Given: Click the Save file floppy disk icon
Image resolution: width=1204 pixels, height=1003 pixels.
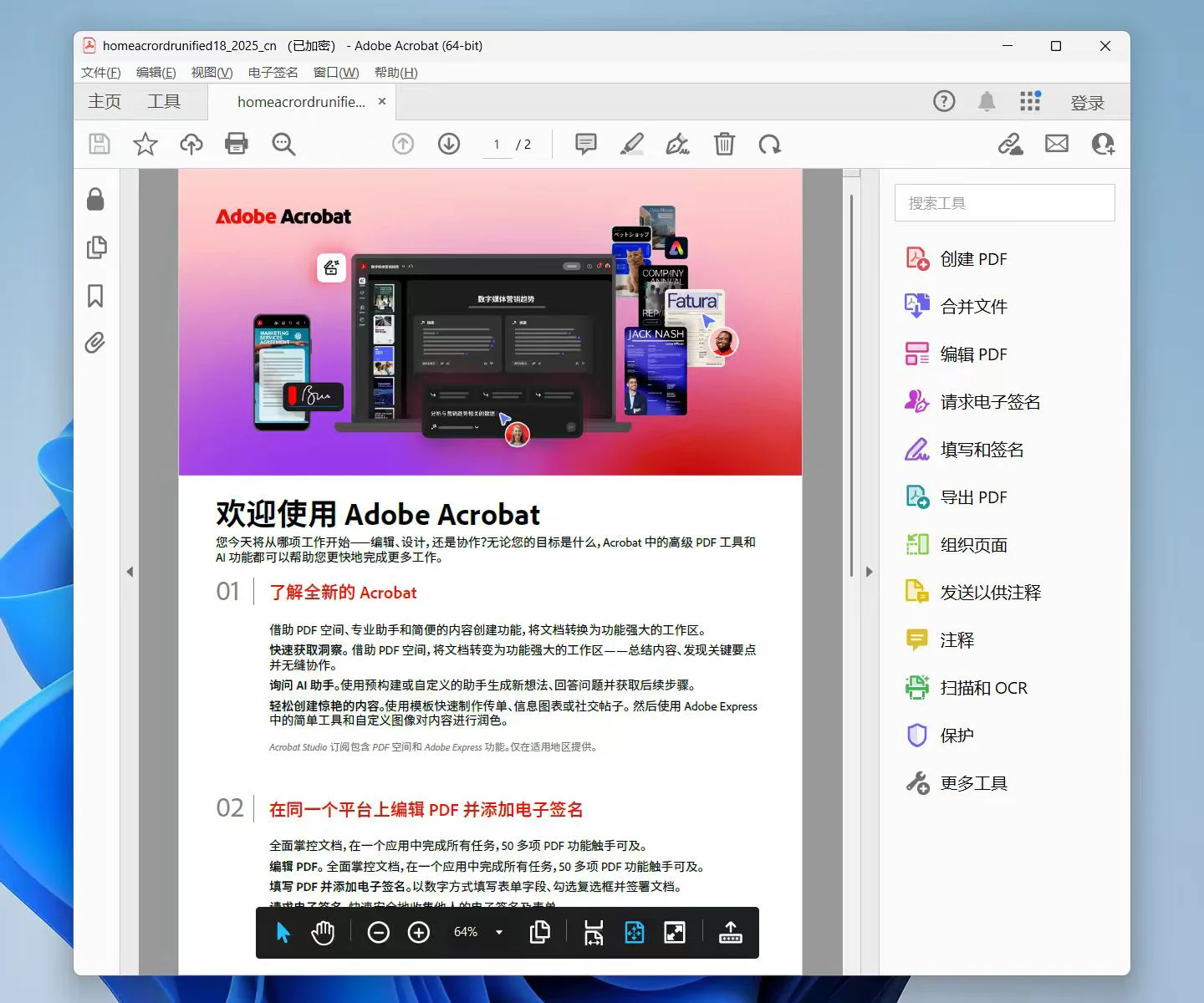Looking at the screenshot, I should pos(99,144).
